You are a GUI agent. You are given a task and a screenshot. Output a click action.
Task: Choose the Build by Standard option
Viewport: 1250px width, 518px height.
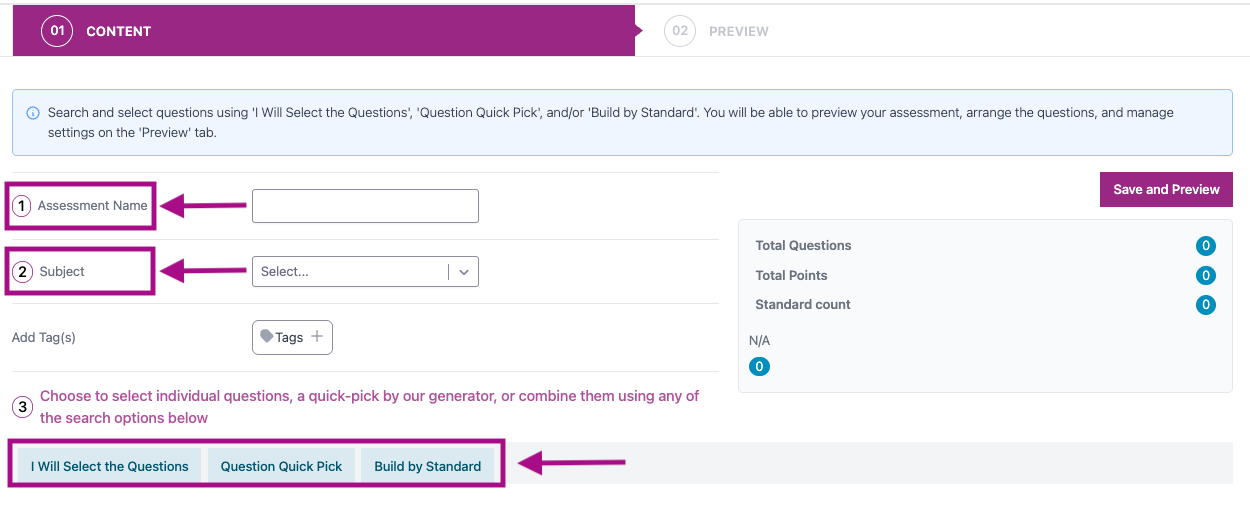427,466
